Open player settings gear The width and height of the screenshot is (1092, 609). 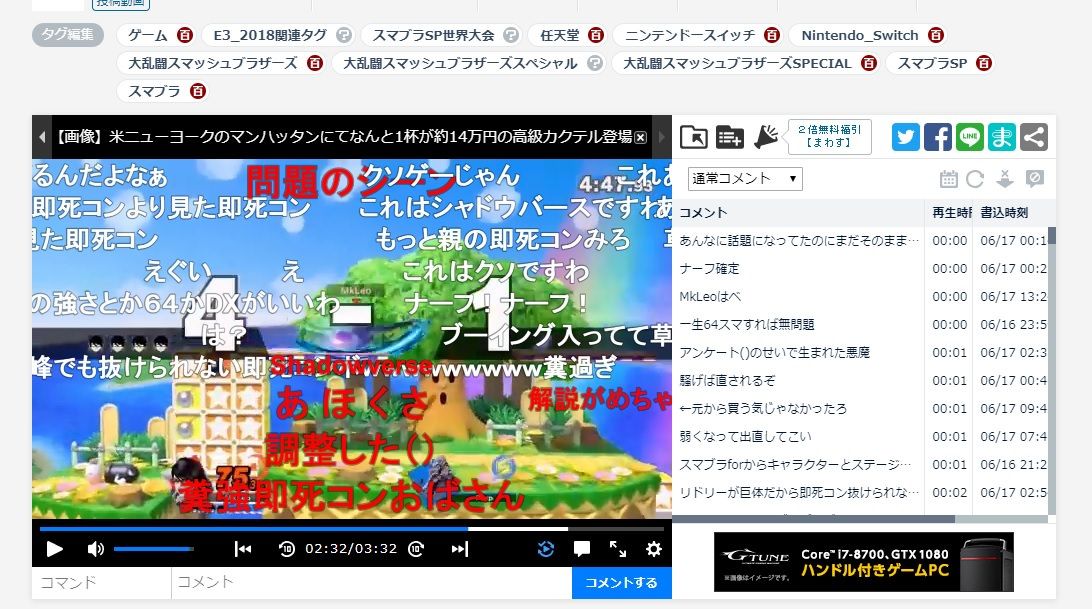coord(653,549)
